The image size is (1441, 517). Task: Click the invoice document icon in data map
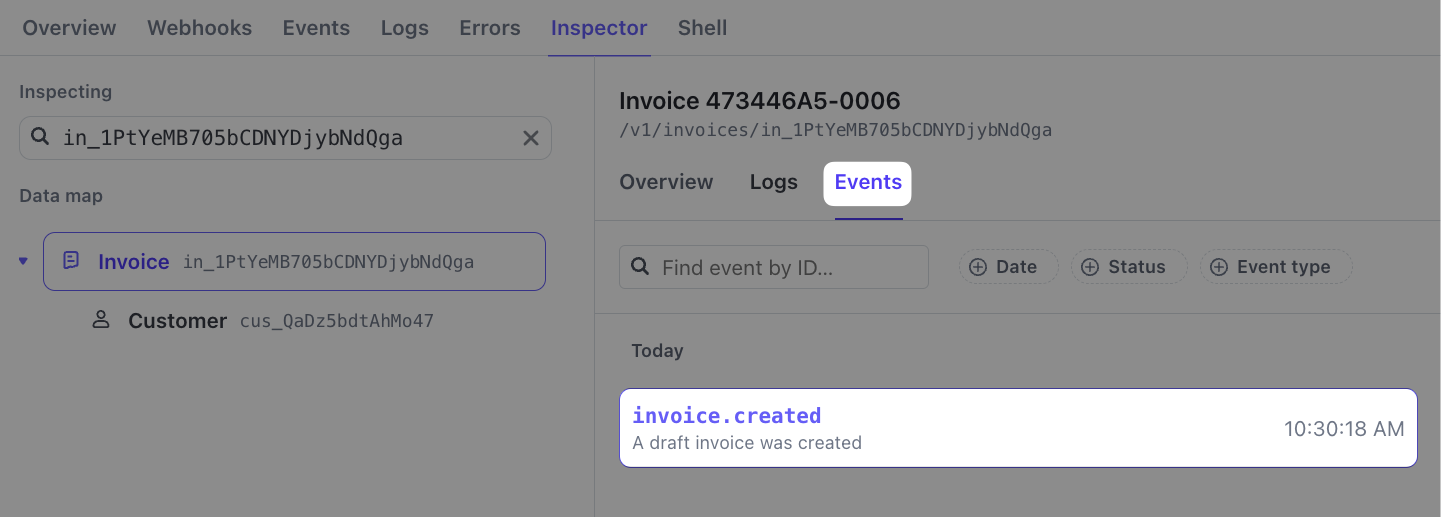click(x=71, y=261)
